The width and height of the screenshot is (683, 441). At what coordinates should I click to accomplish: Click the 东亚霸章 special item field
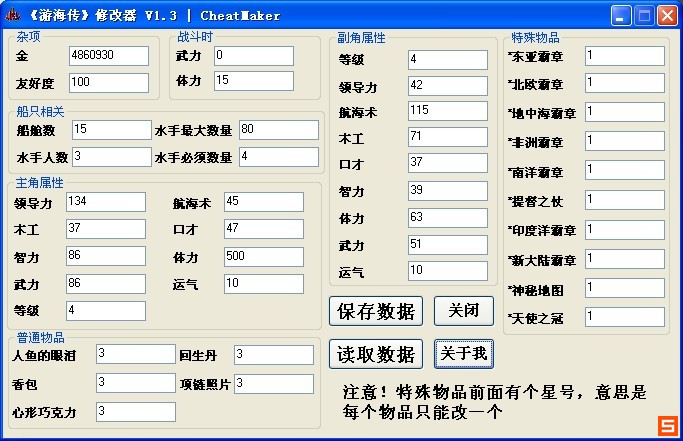(623, 56)
